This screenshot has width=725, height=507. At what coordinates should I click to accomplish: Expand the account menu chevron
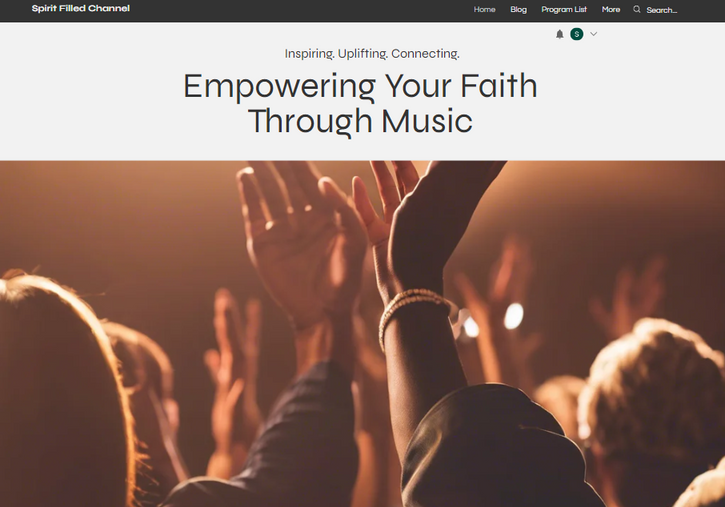point(594,34)
